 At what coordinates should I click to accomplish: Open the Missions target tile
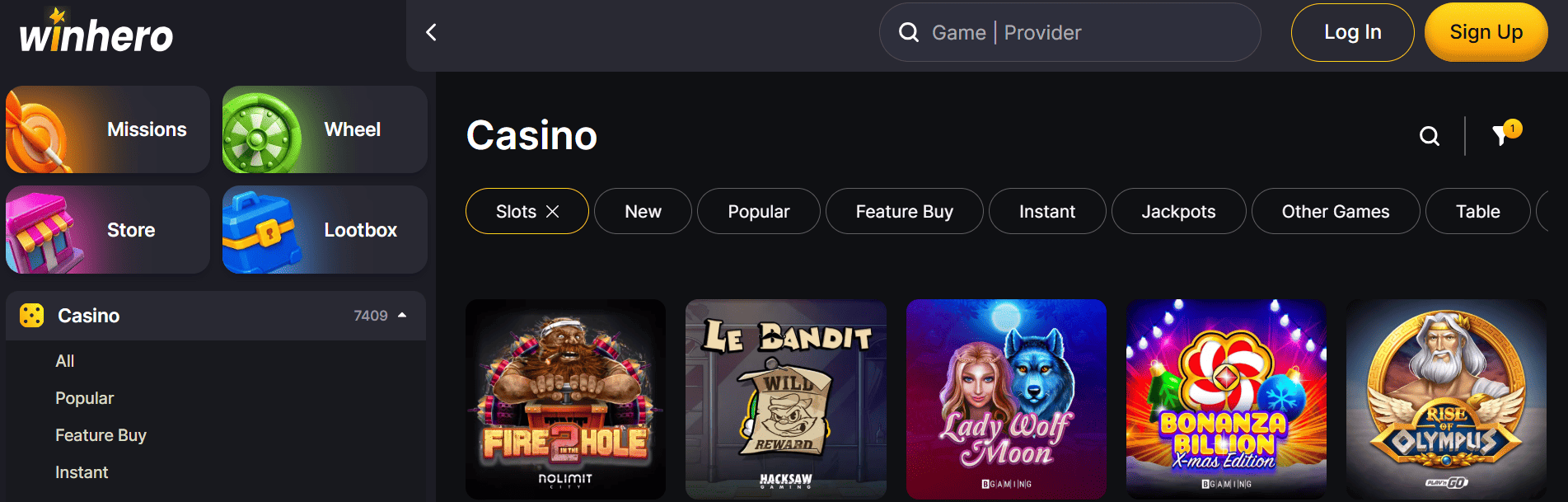(x=108, y=129)
